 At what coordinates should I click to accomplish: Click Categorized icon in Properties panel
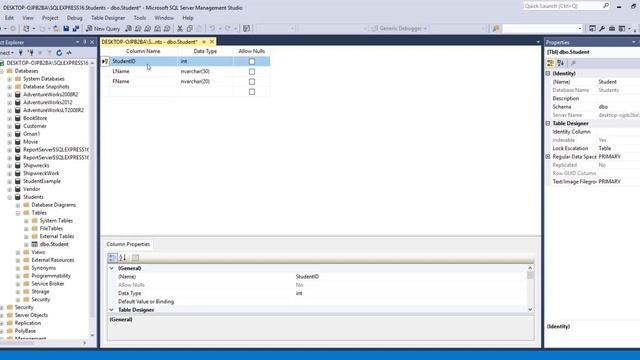pos(550,63)
